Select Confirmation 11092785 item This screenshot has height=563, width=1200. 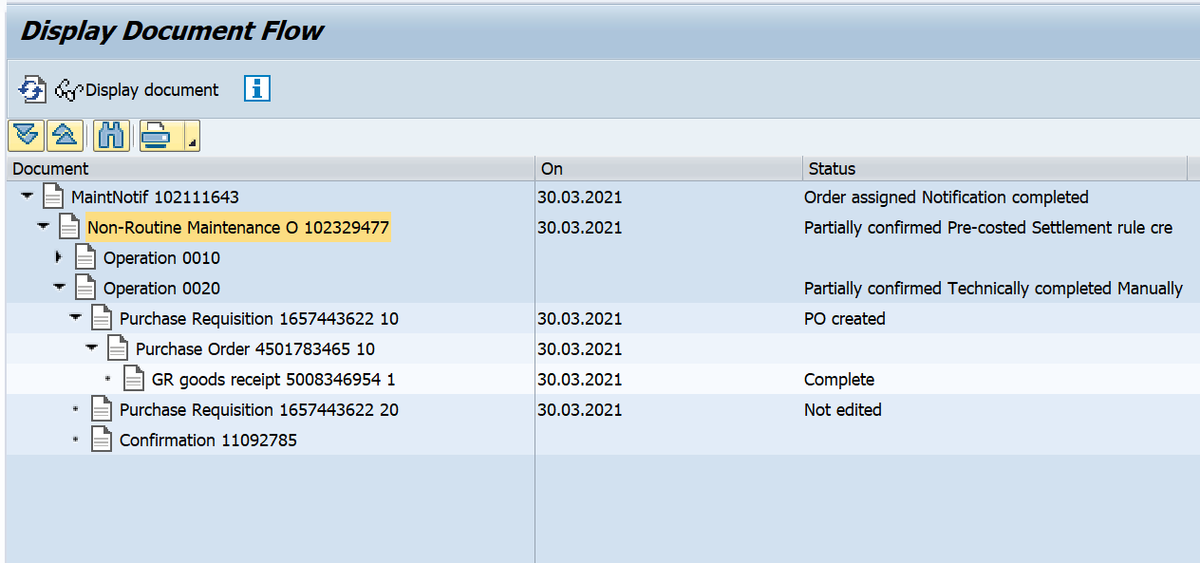(x=208, y=440)
